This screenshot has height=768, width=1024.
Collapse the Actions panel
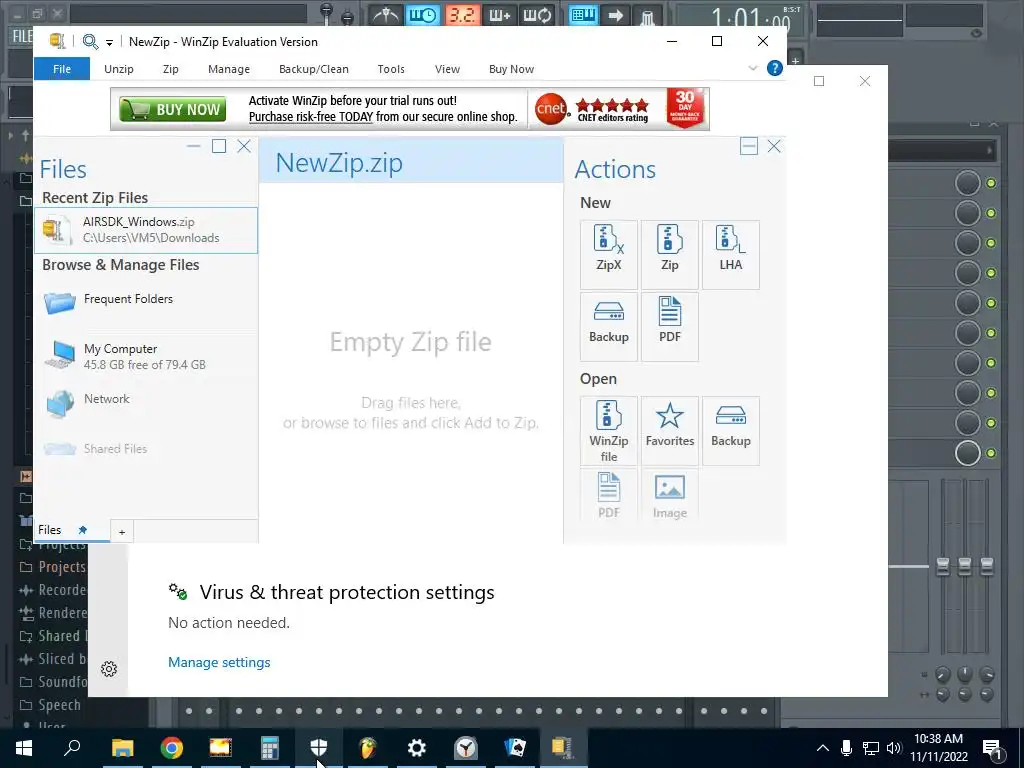point(748,146)
